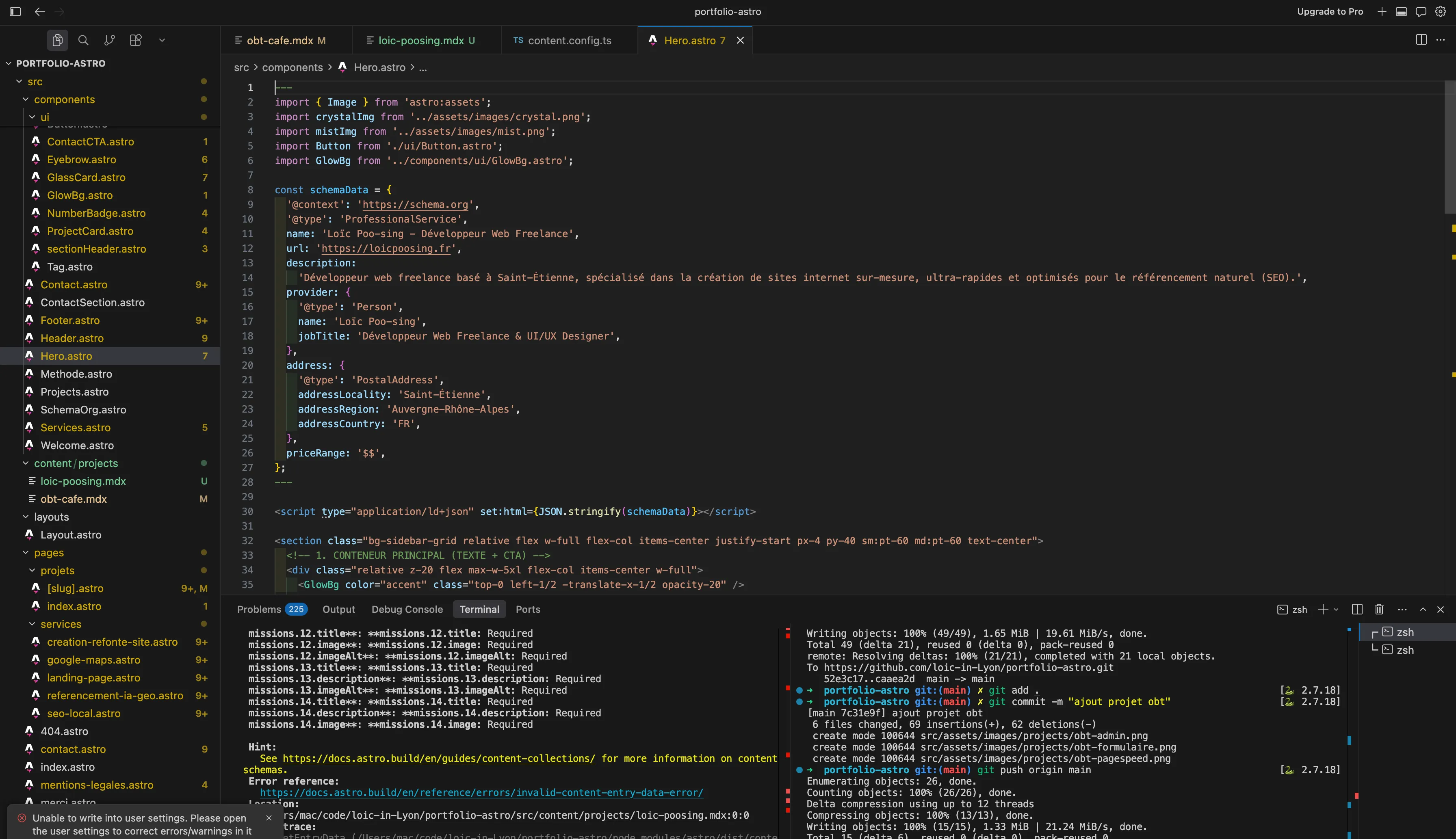Open the Explorer view icon
1456x839 pixels.
[57, 40]
